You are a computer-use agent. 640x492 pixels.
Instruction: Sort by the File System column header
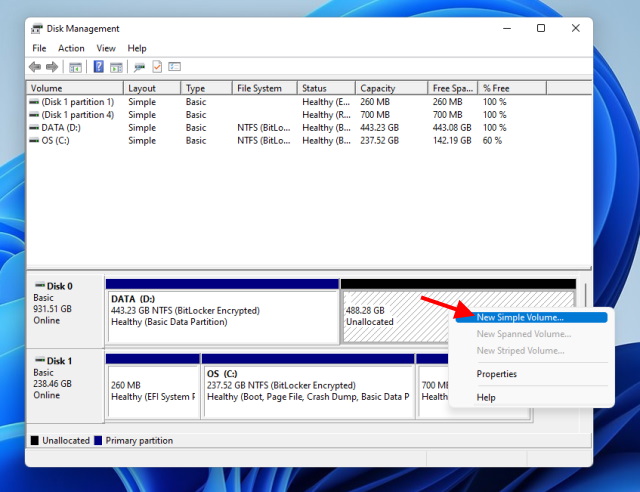tap(264, 88)
